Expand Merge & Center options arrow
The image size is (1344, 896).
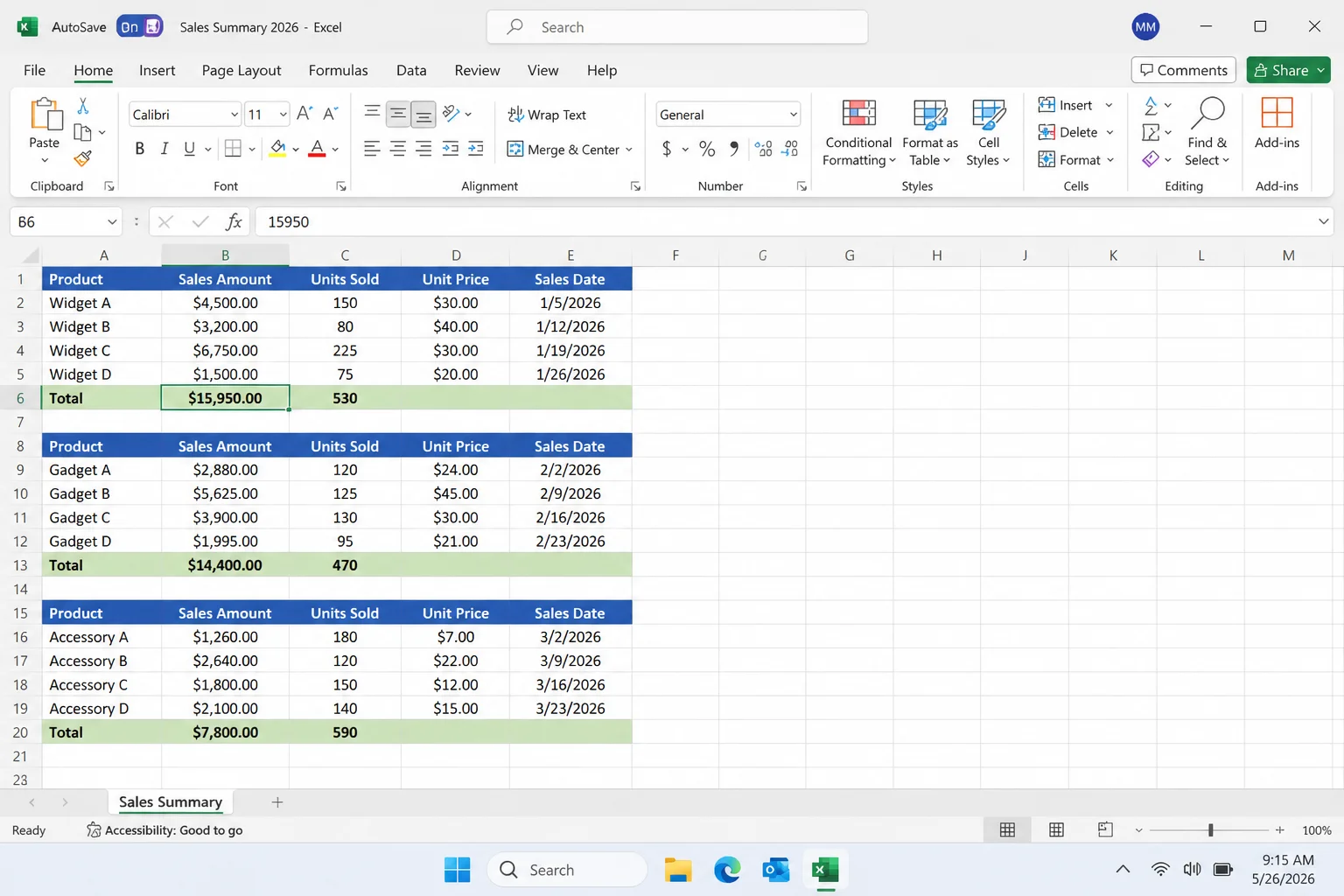point(628,150)
